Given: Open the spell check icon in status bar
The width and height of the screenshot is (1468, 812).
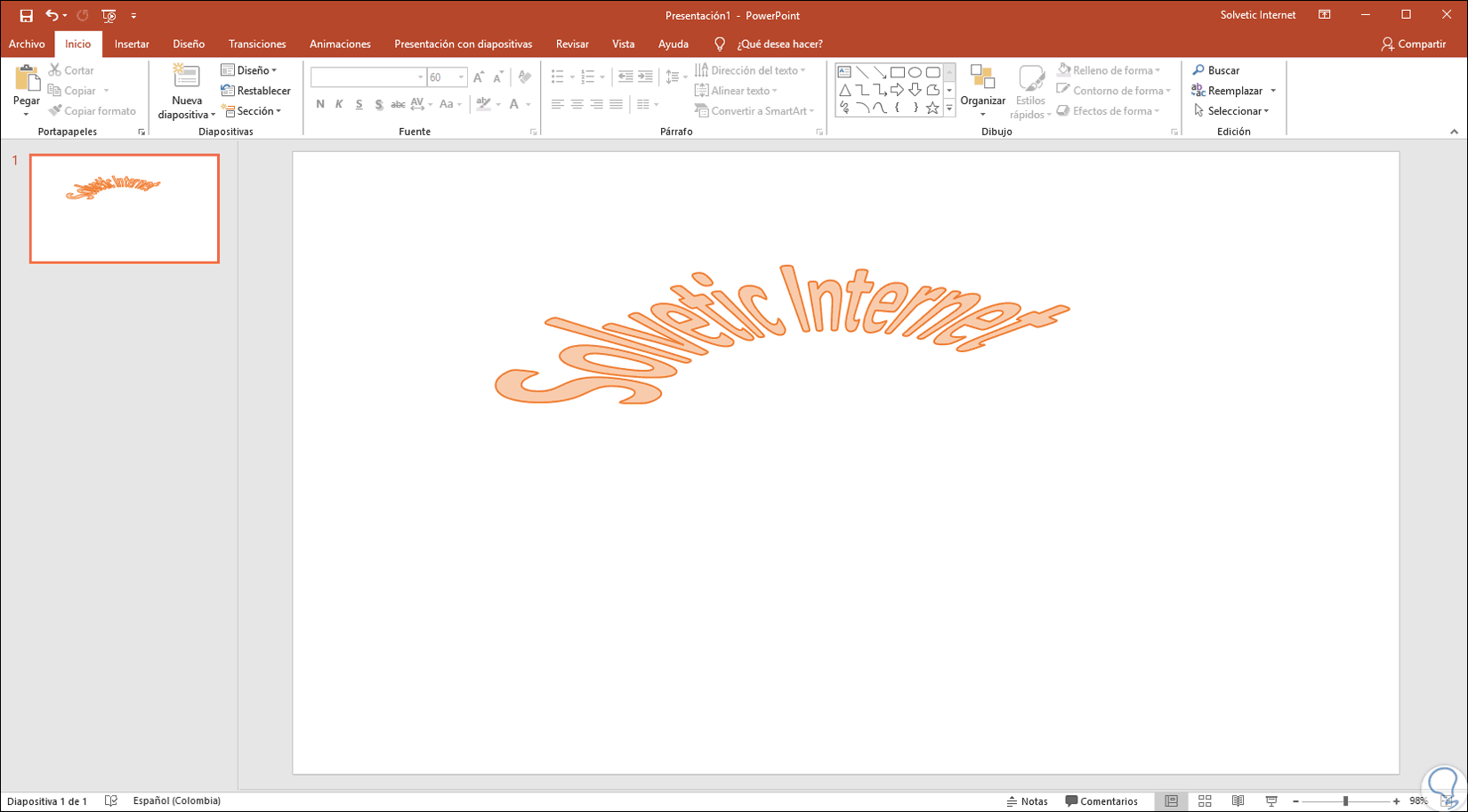Looking at the screenshot, I should pos(111,801).
